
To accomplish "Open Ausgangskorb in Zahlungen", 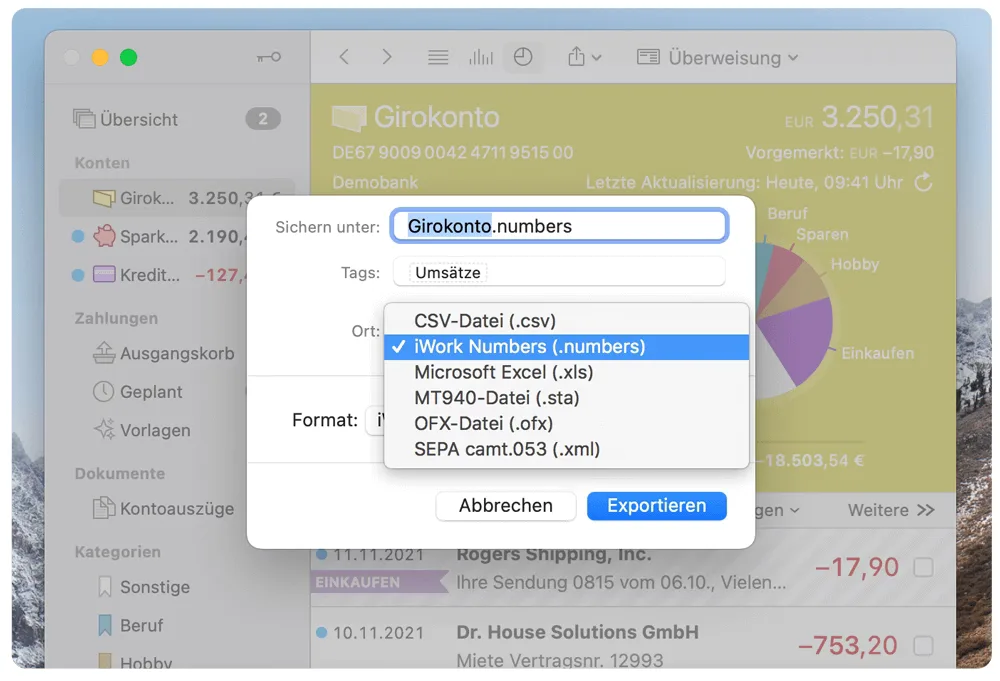I will click(165, 353).
